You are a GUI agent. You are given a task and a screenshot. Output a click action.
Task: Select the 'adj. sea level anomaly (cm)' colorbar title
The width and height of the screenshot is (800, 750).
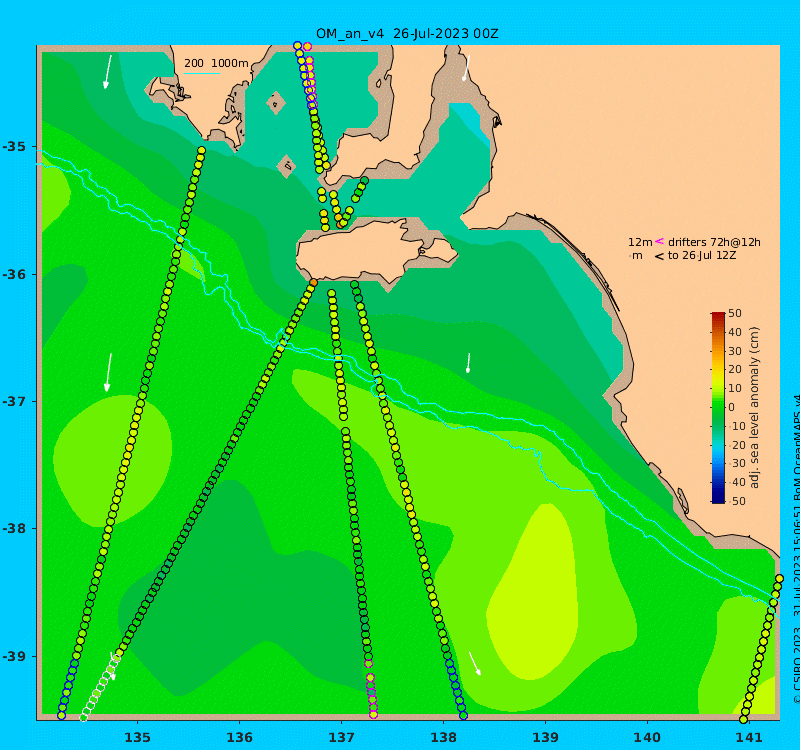pyautogui.click(x=754, y=407)
